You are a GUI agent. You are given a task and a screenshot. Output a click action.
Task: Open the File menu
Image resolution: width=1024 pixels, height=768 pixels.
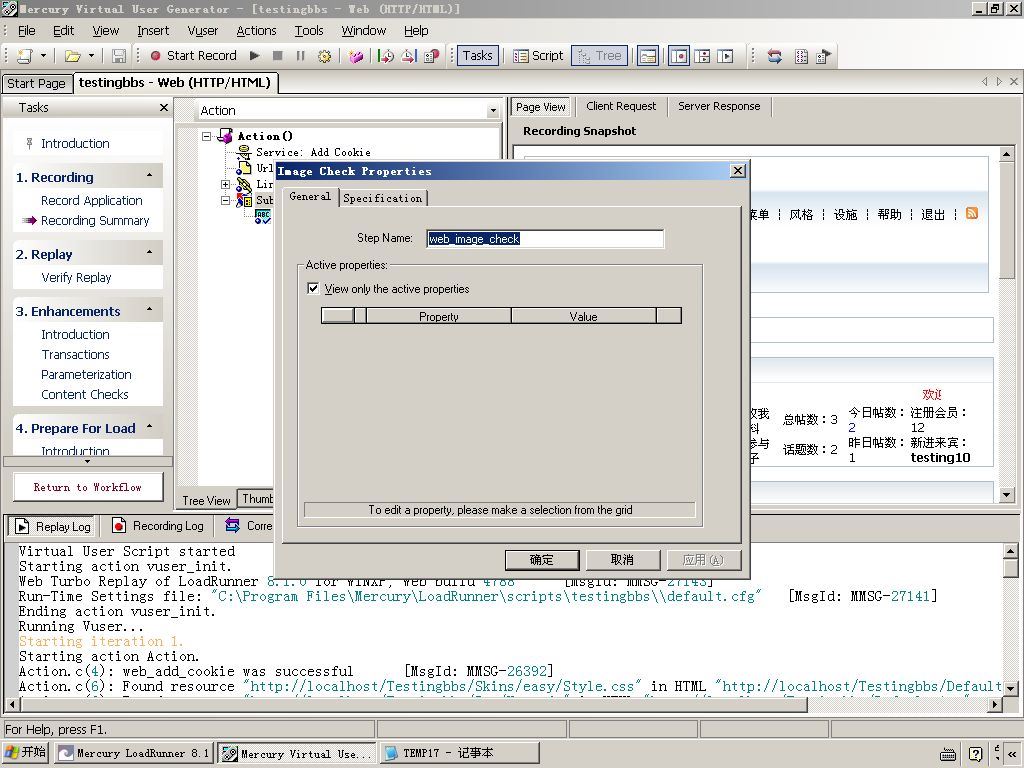27,31
